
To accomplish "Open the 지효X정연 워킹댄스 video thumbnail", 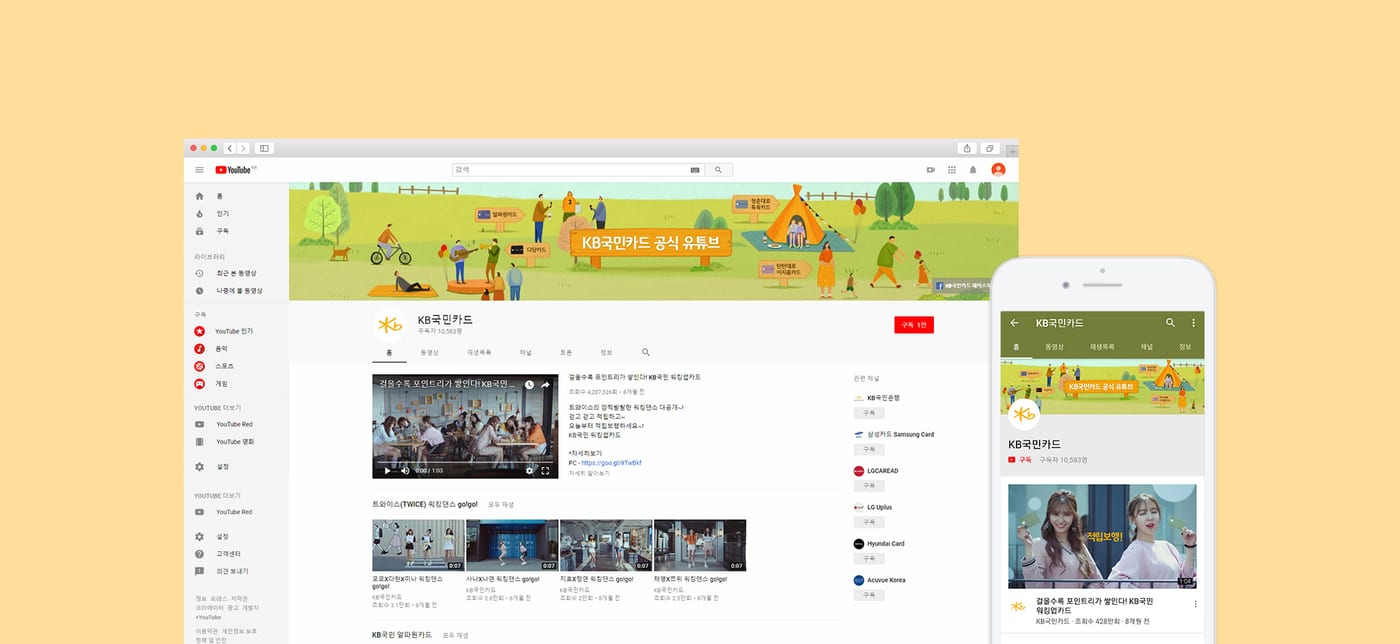I will point(606,545).
